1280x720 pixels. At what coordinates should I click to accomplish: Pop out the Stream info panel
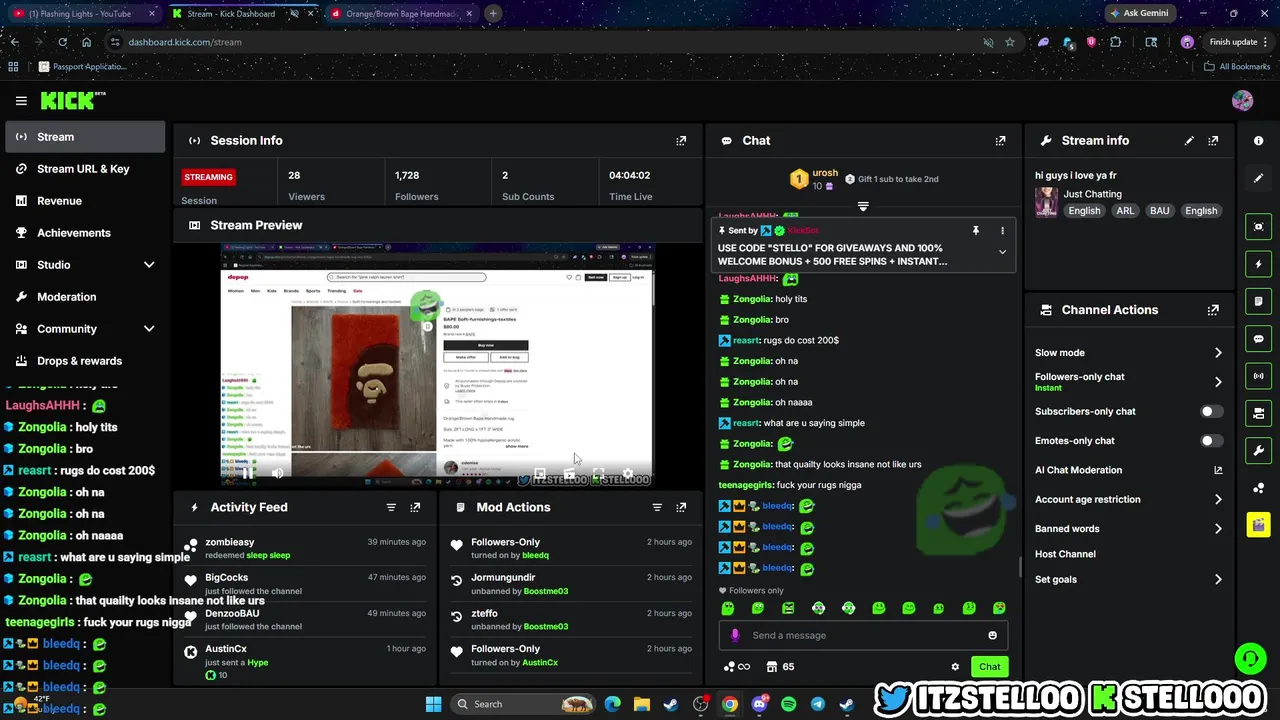[x=1213, y=141]
